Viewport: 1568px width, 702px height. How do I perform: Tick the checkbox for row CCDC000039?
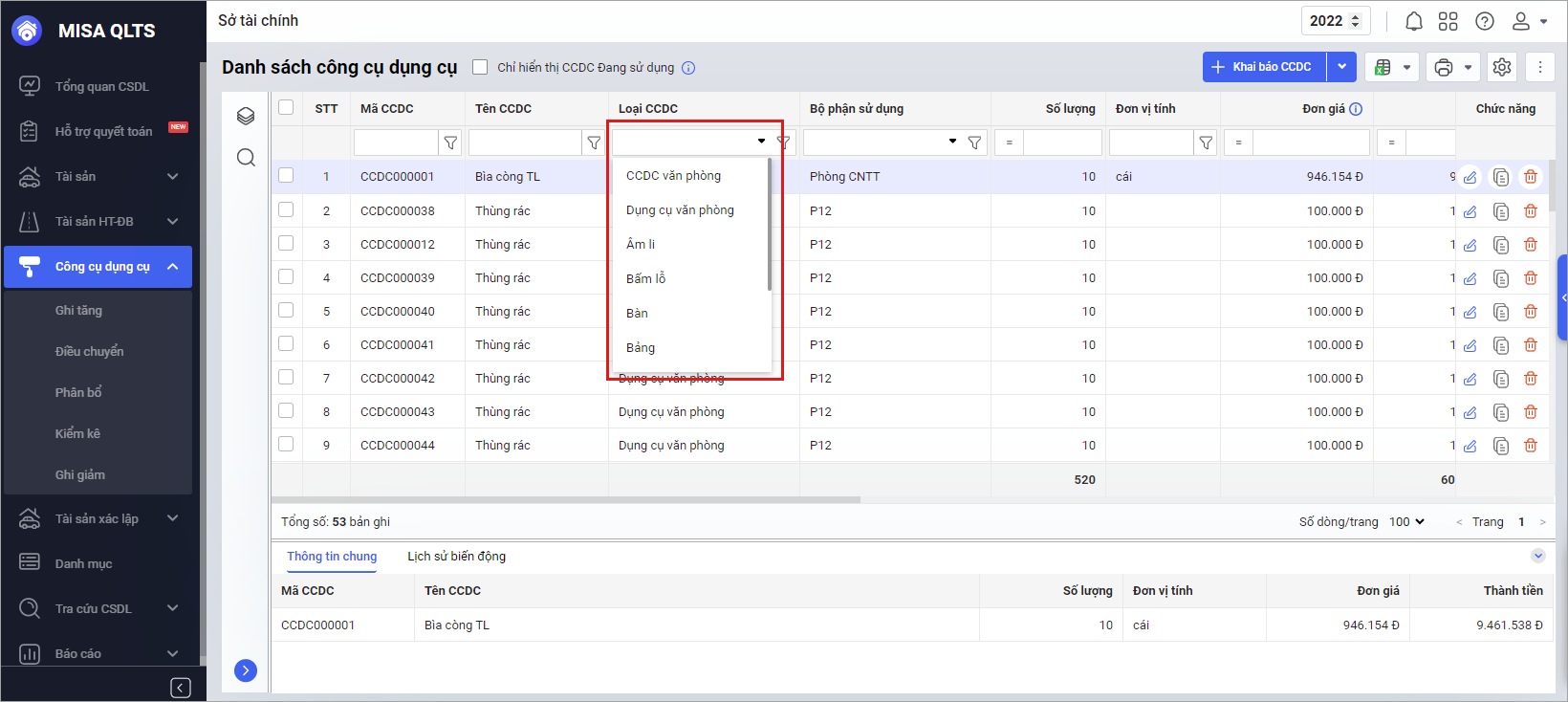286,277
